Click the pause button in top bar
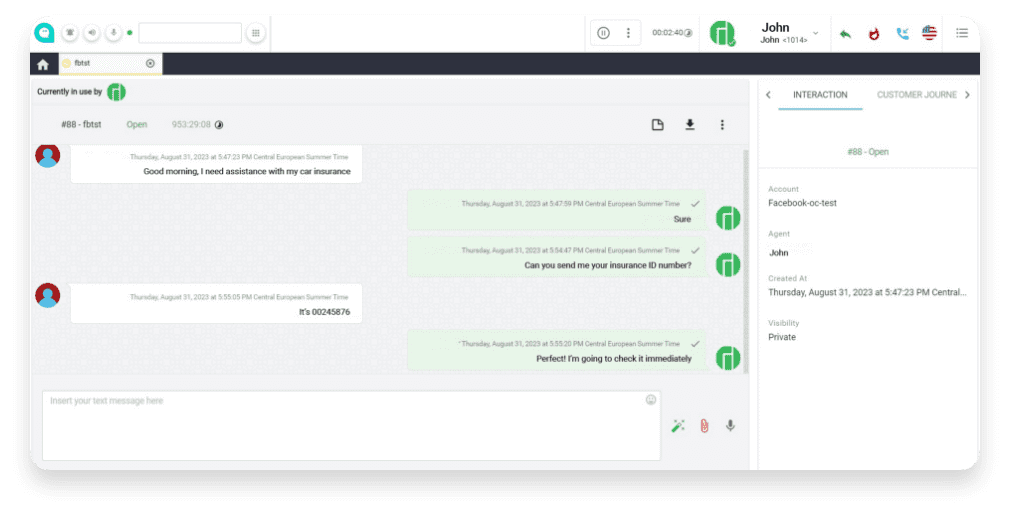The image size is (1010, 514). tap(604, 33)
